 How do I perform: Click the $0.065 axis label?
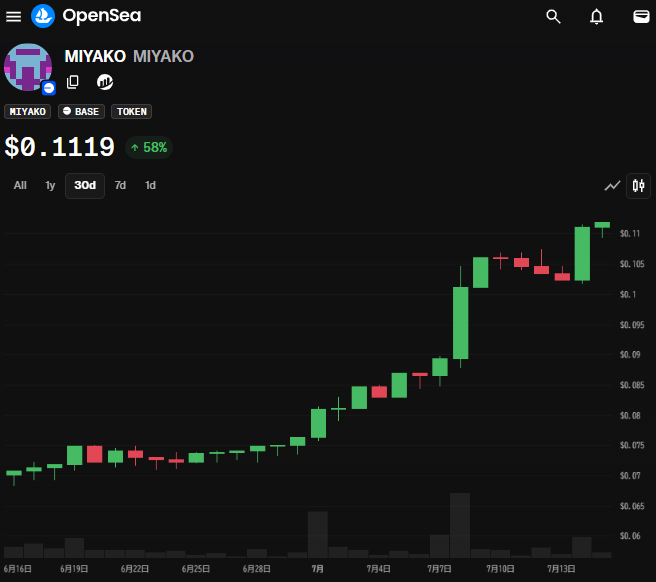pyautogui.click(x=632, y=506)
